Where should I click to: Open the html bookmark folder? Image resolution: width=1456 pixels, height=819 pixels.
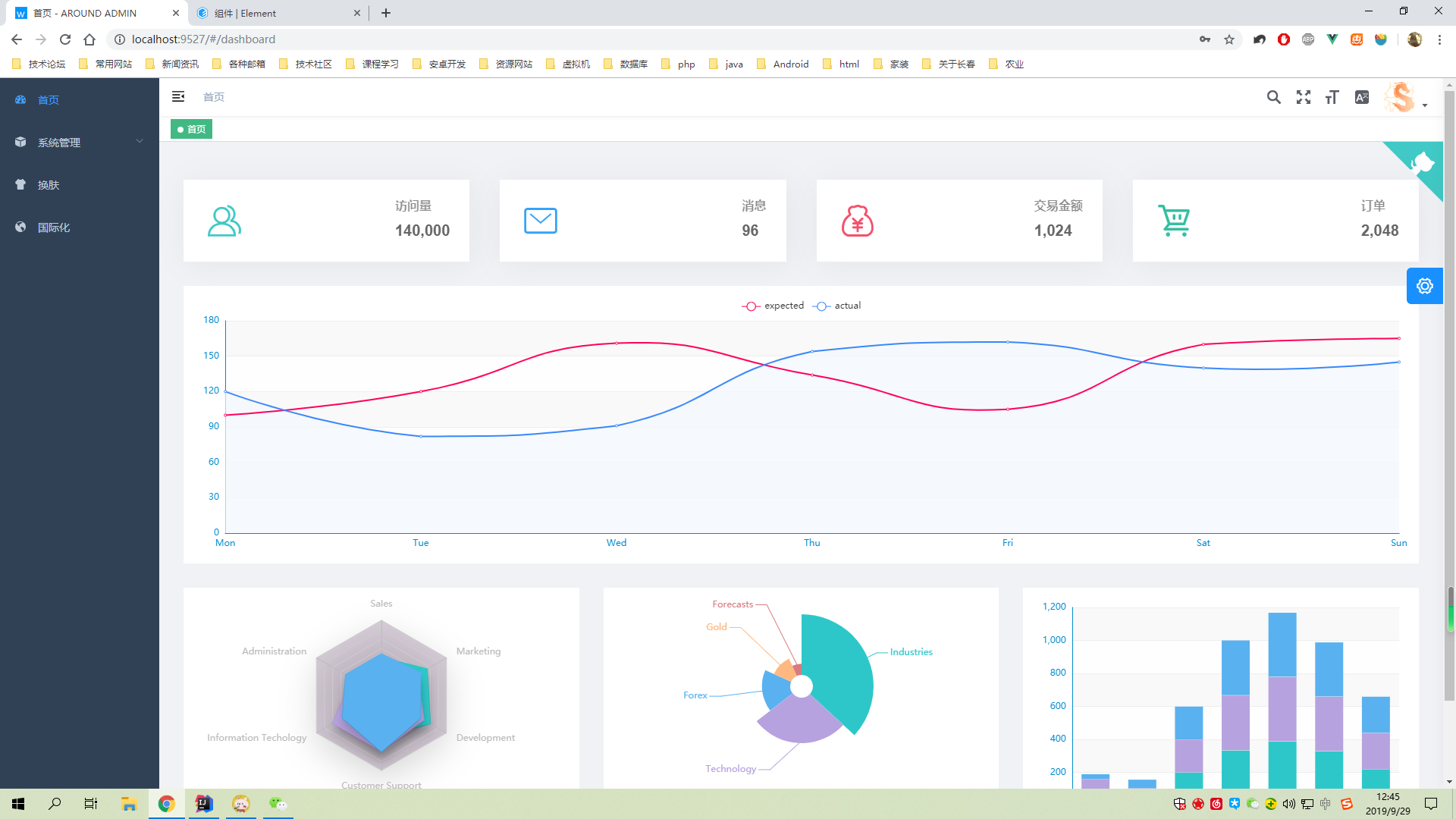click(841, 64)
